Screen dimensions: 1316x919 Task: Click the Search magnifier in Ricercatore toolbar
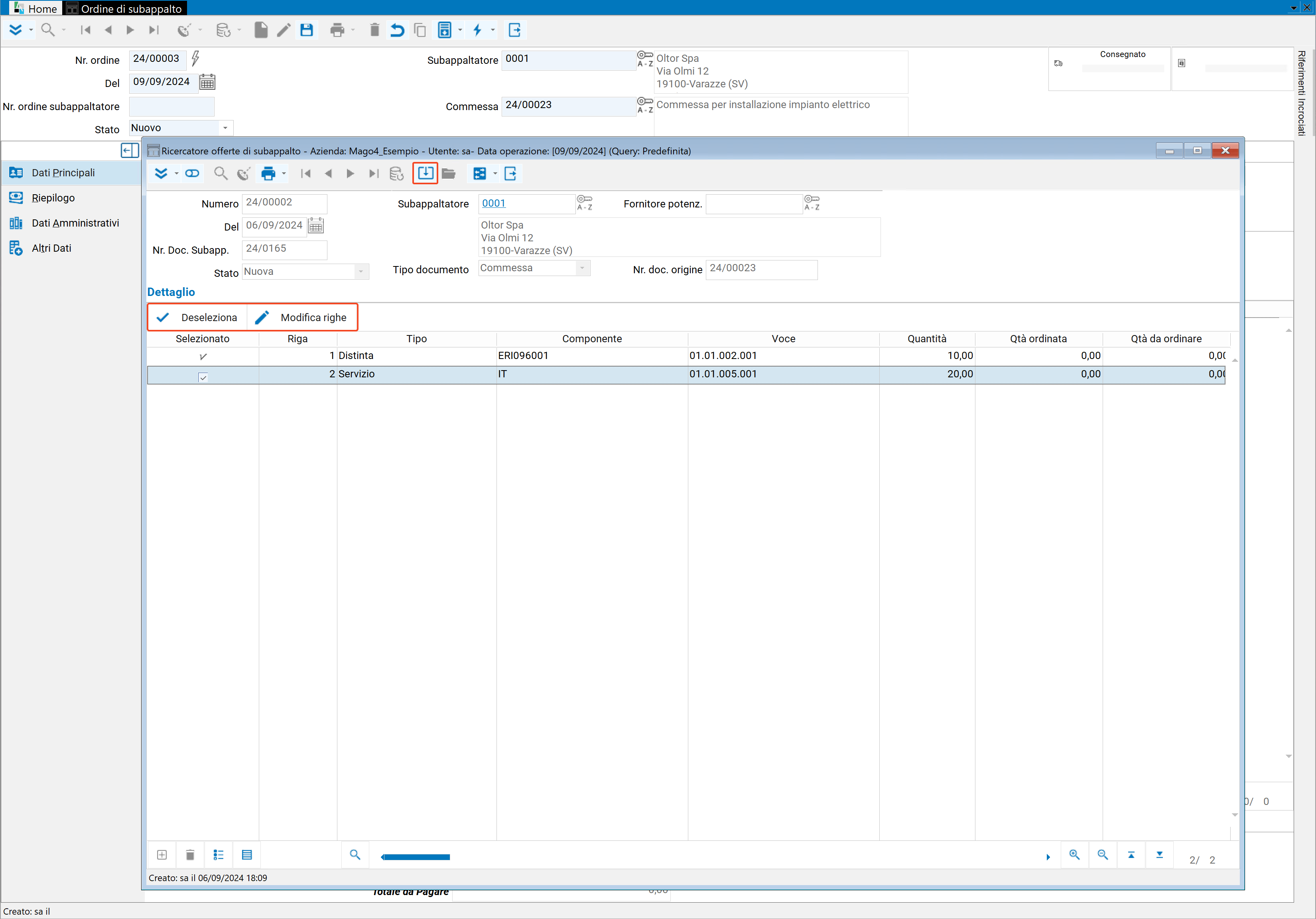point(221,173)
